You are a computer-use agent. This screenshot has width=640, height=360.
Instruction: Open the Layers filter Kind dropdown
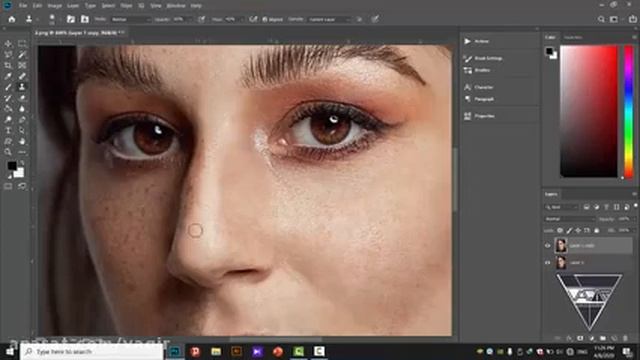562,207
